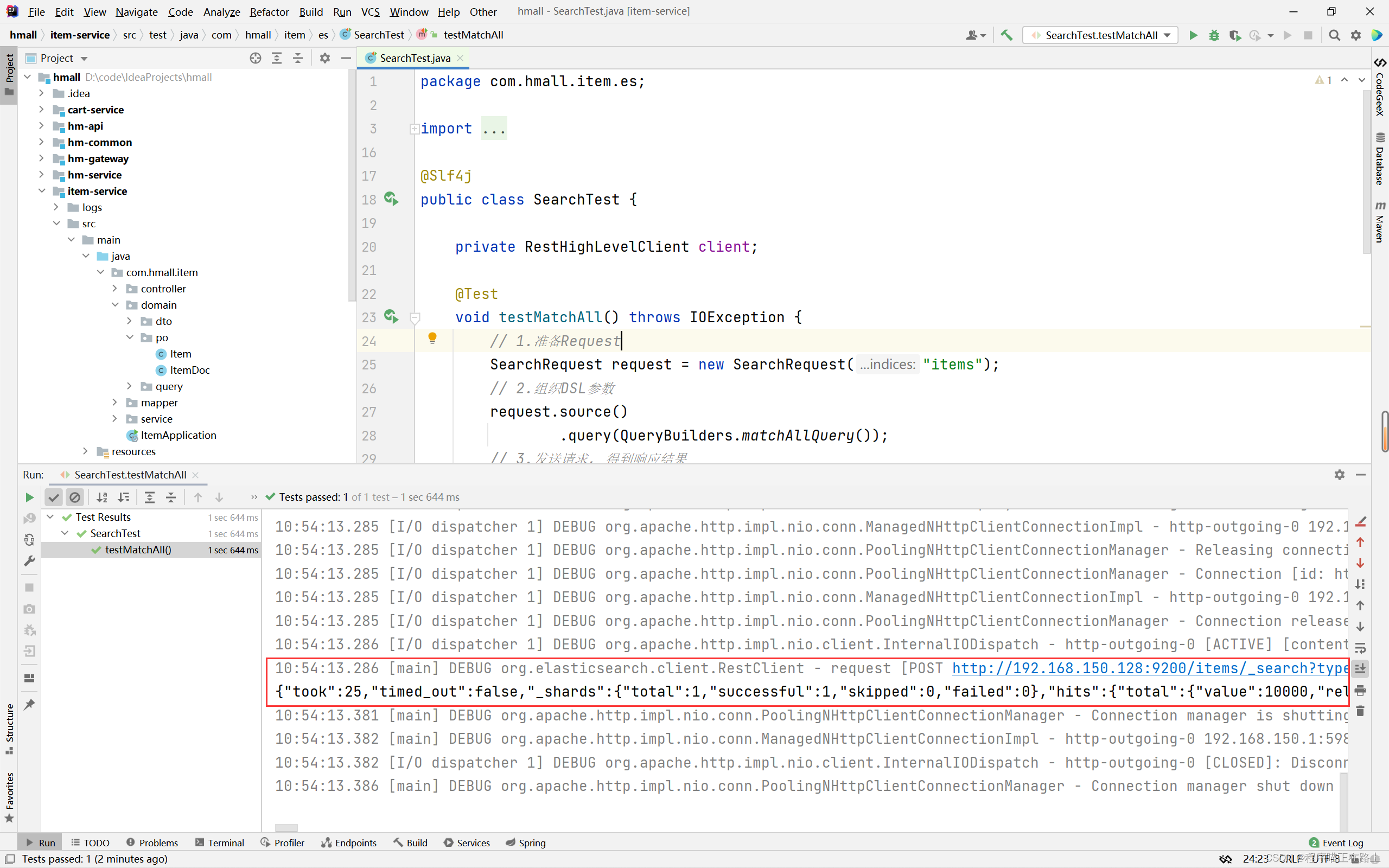Toggle soft-wrap in console output
This screenshot has width=1389, height=868.
point(1360,648)
